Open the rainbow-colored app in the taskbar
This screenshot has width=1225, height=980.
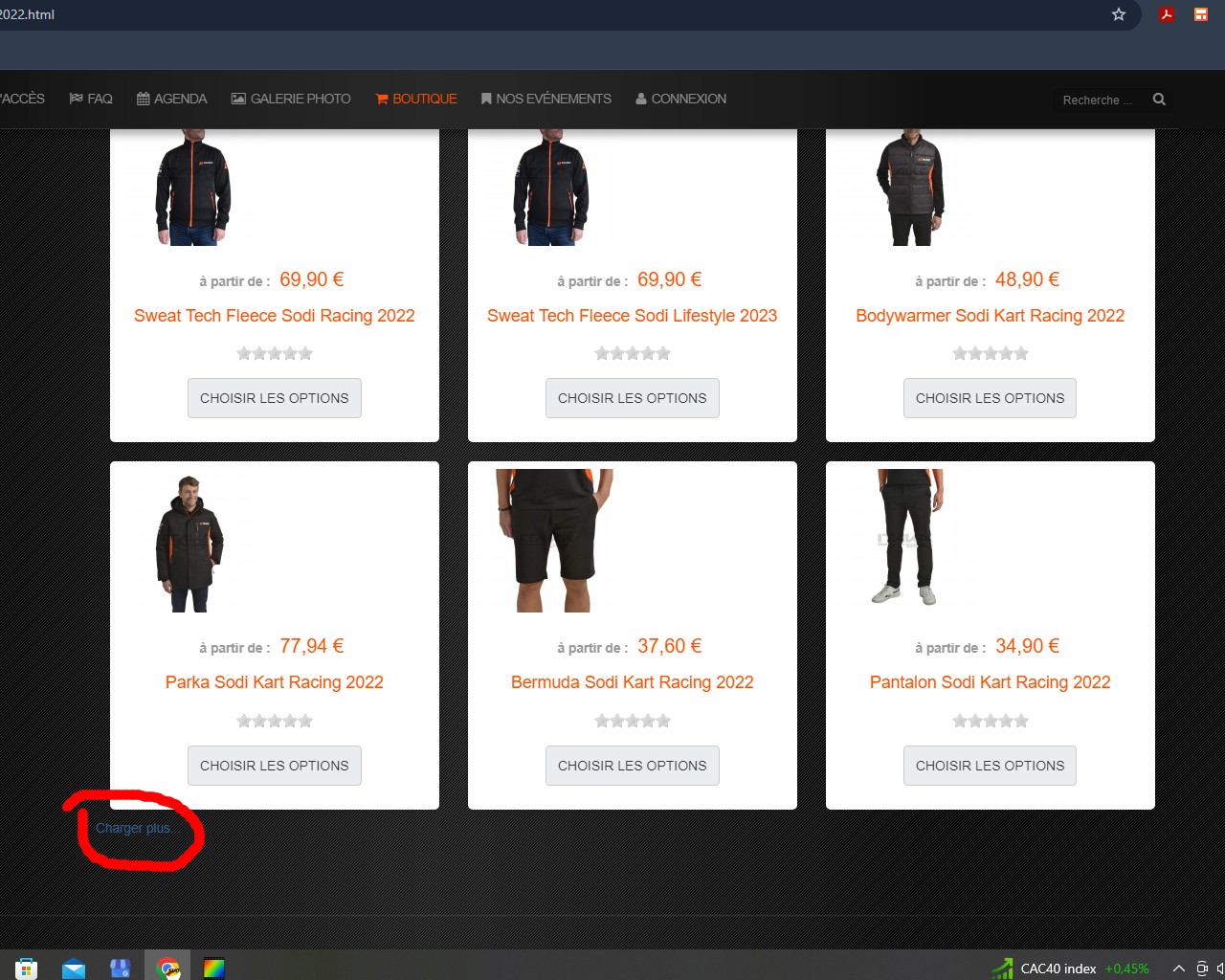214,968
